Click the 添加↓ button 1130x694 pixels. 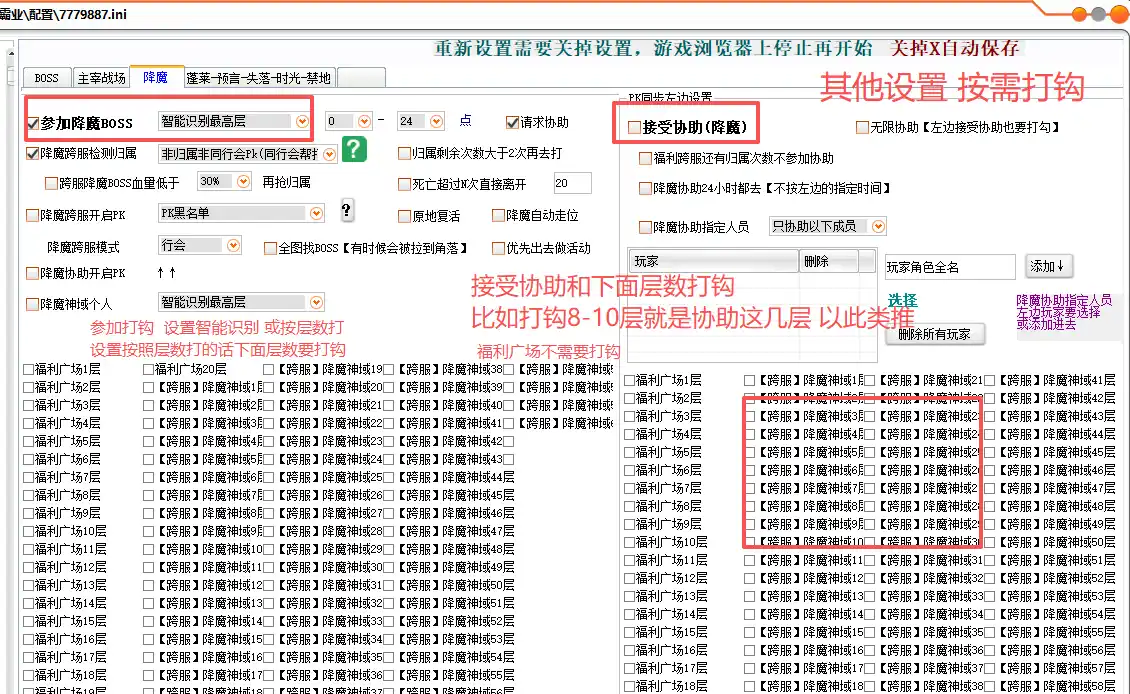pos(1048,267)
